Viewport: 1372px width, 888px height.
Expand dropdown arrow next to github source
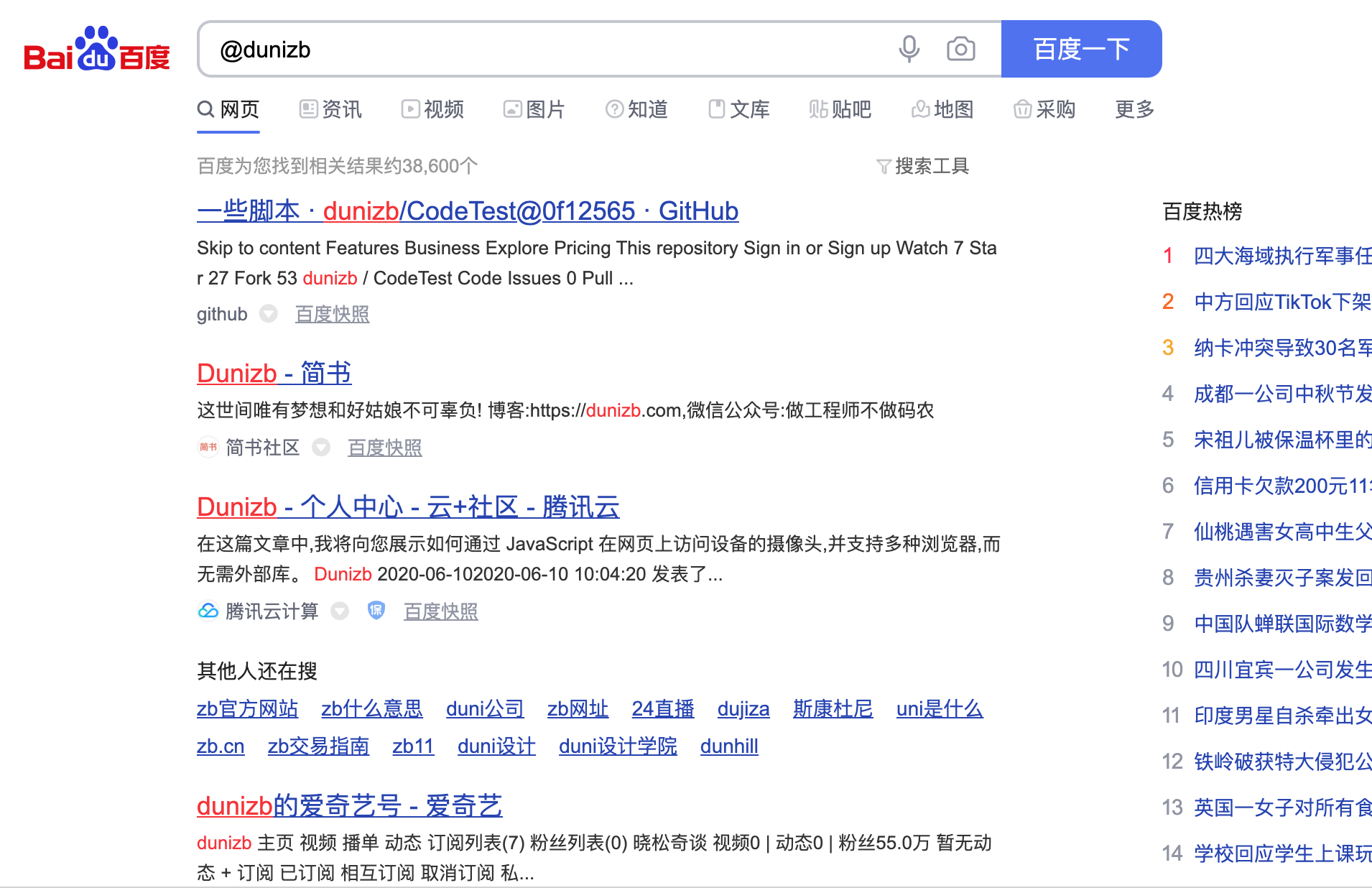(269, 314)
